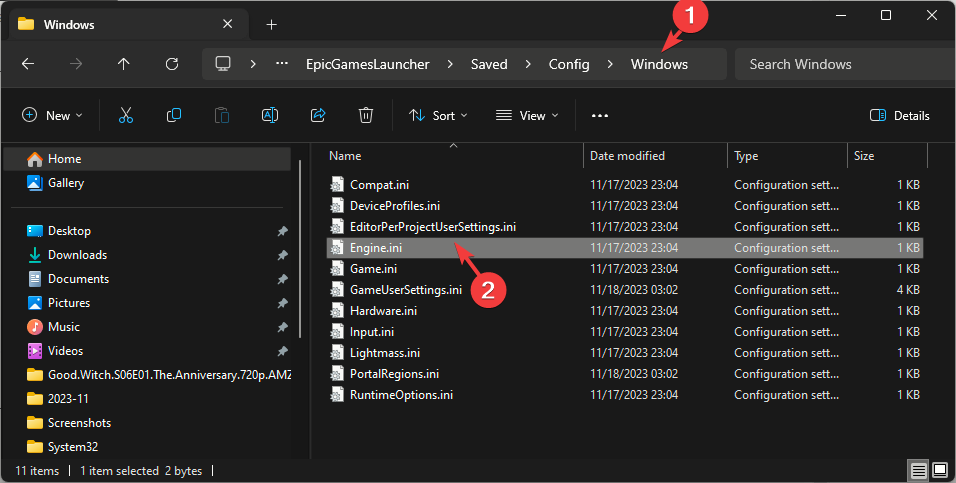Open the Sort dropdown menu
The image size is (956, 483).
438,115
